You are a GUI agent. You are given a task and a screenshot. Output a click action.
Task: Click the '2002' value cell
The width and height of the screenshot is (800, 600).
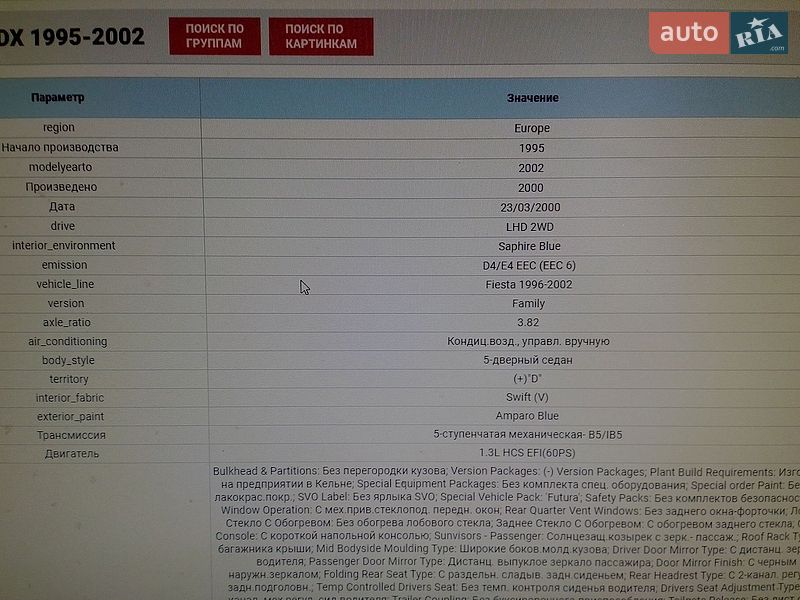[x=531, y=168]
